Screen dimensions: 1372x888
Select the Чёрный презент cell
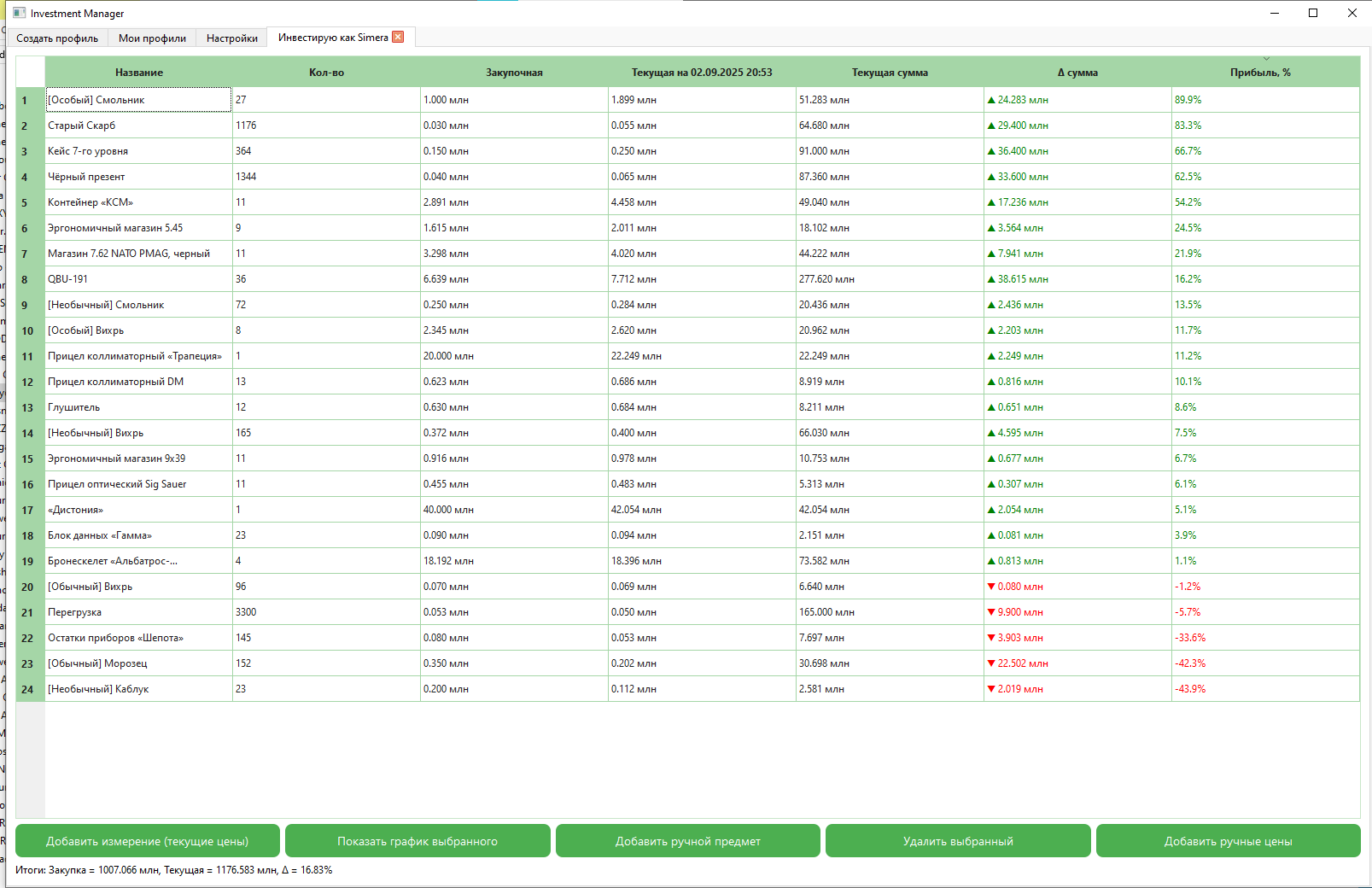(139, 177)
